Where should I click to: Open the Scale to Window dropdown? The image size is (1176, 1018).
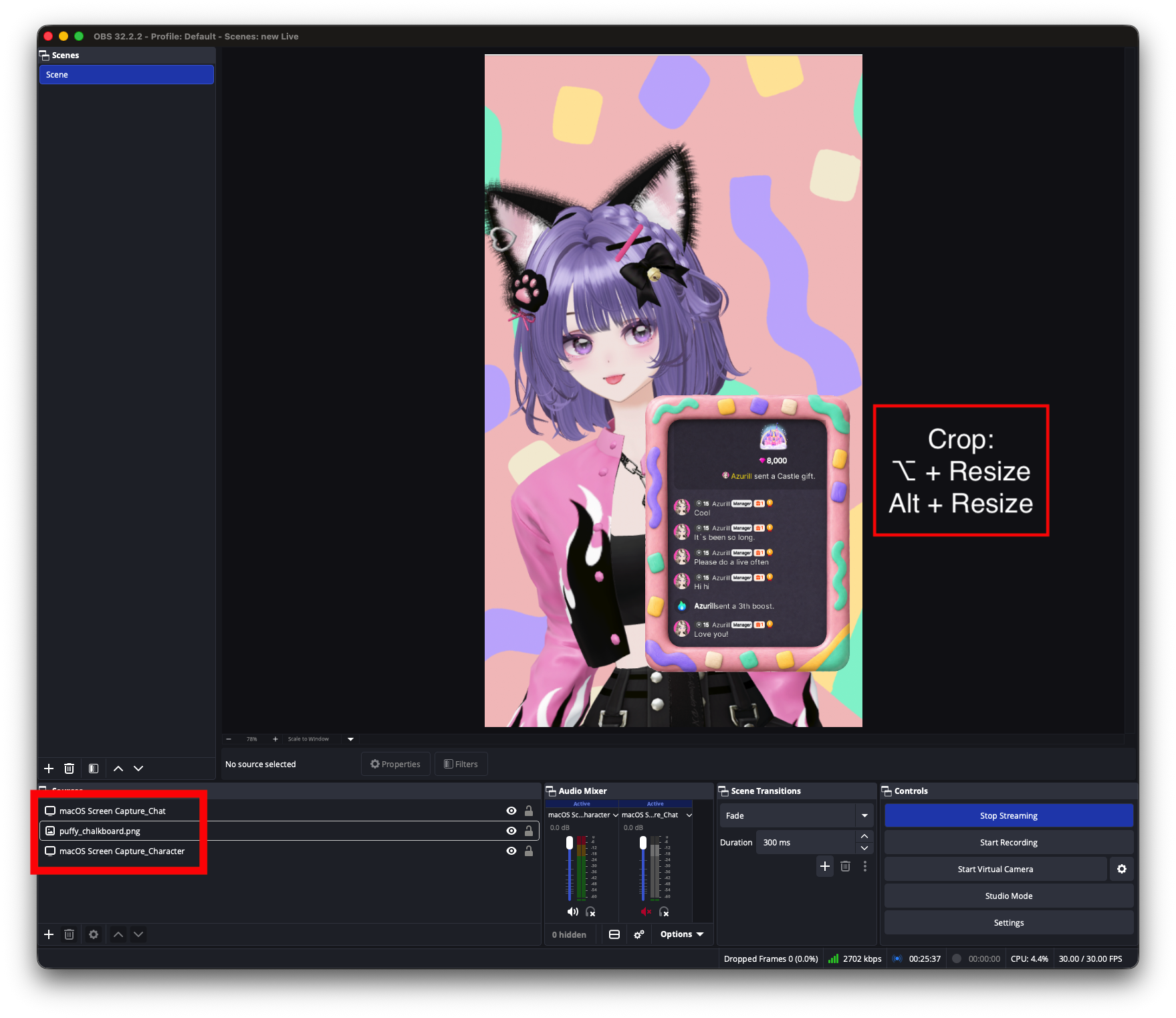[x=350, y=739]
